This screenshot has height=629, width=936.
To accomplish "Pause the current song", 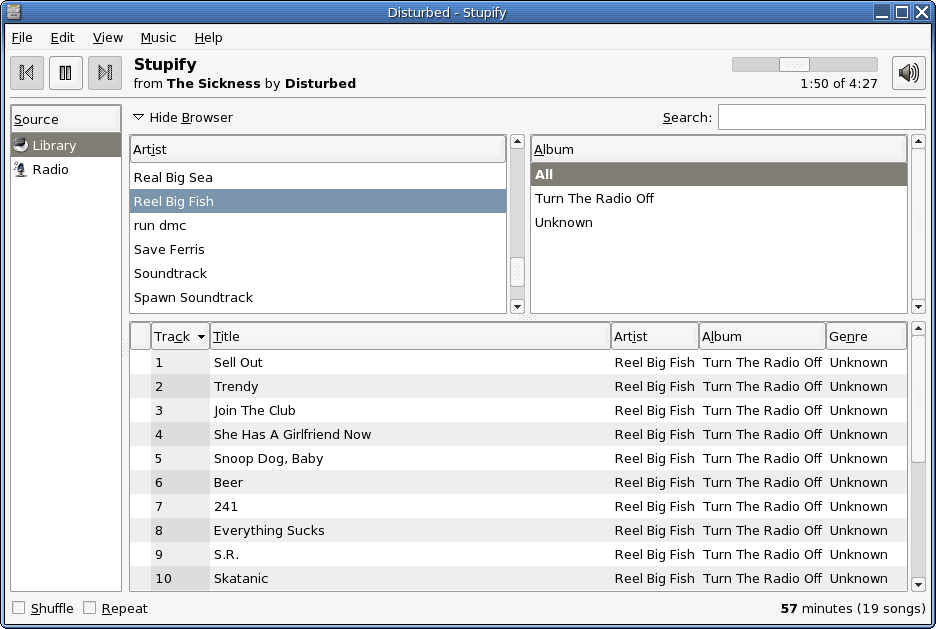I will tap(66, 73).
